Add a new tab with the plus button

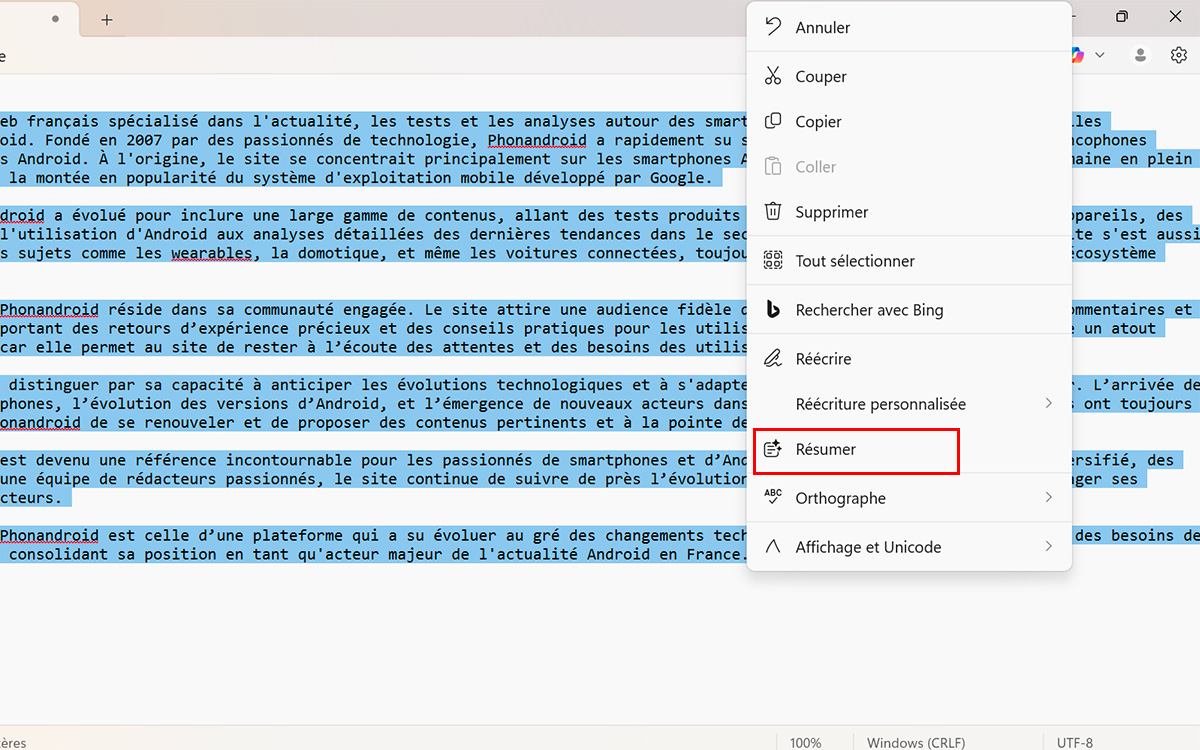point(107,19)
